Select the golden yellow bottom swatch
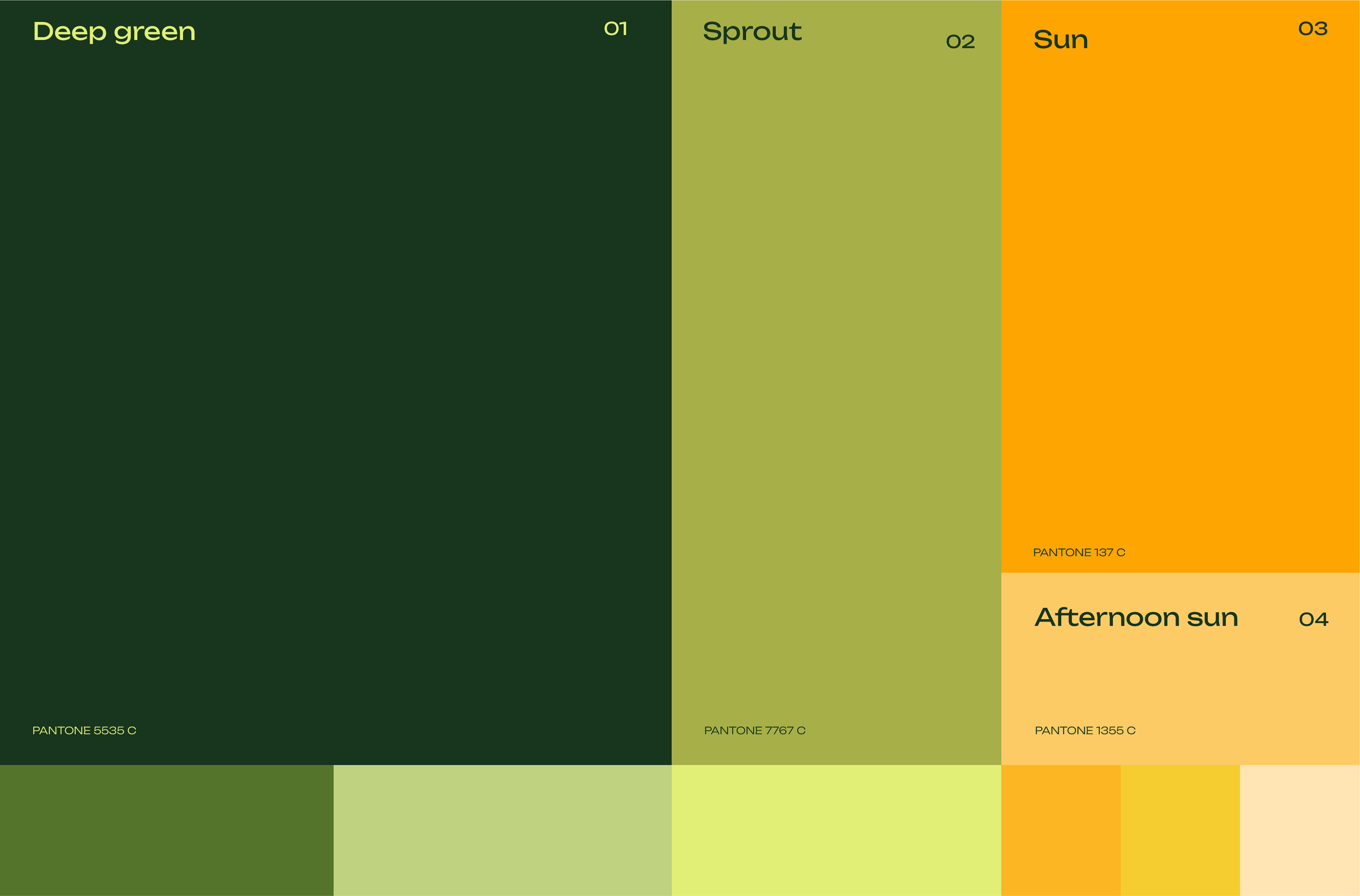 click(1180, 830)
